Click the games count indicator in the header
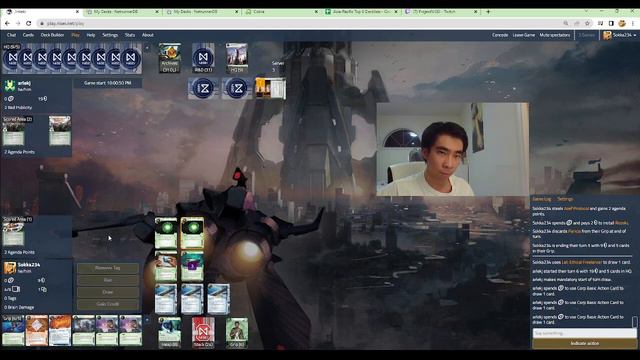Viewport: 640px width, 360px height. click(587, 35)
